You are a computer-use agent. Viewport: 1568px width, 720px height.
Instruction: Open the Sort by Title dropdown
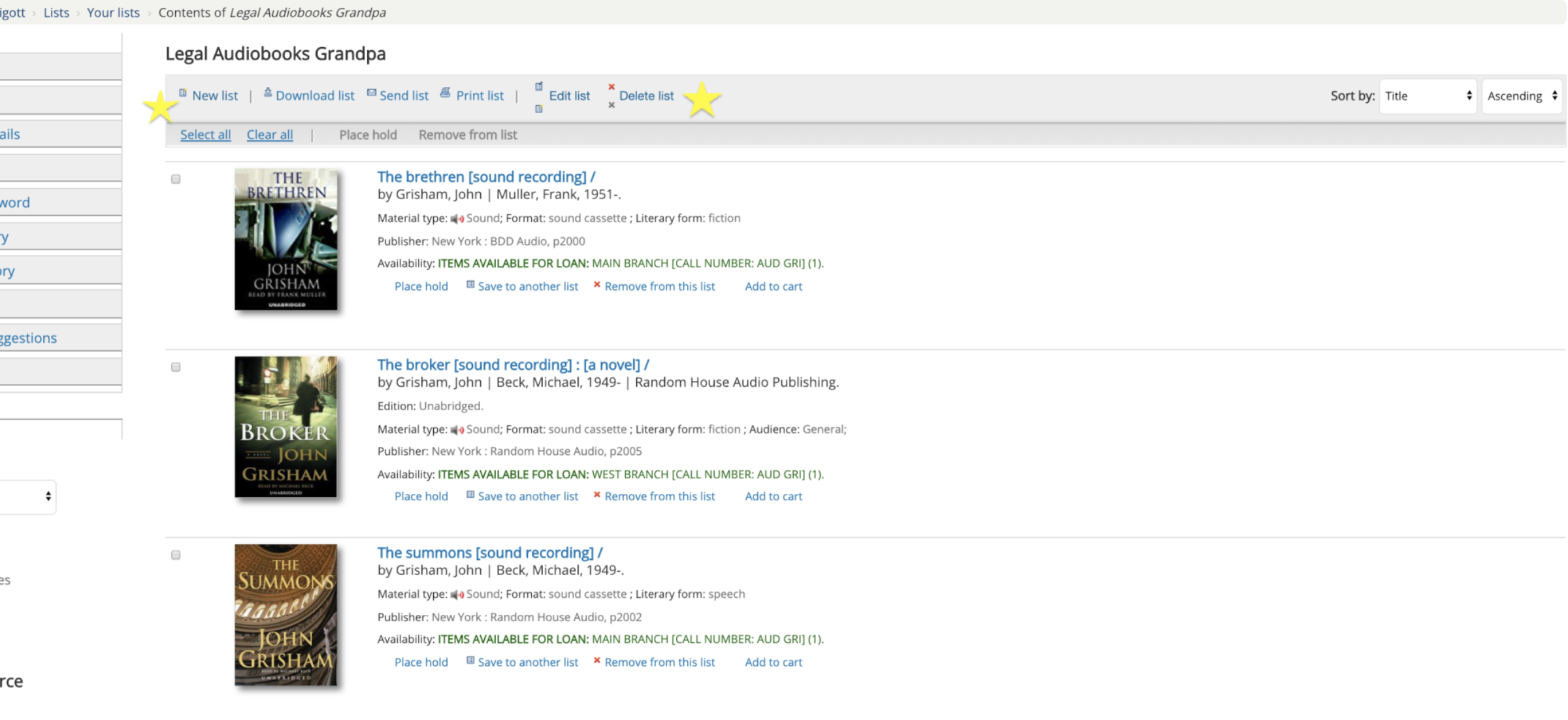(1428, 96)
